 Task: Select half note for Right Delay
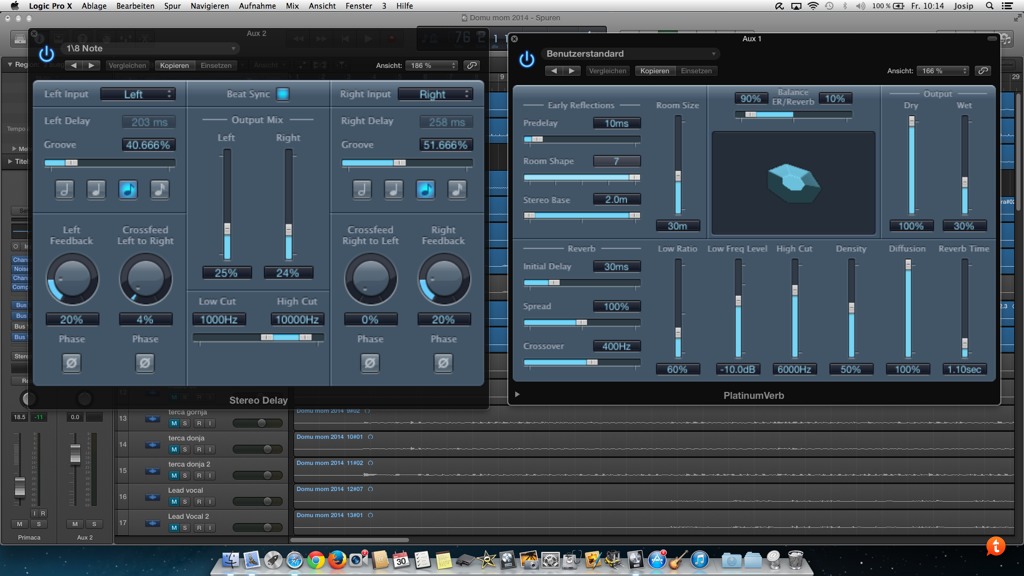pos(362,189)
